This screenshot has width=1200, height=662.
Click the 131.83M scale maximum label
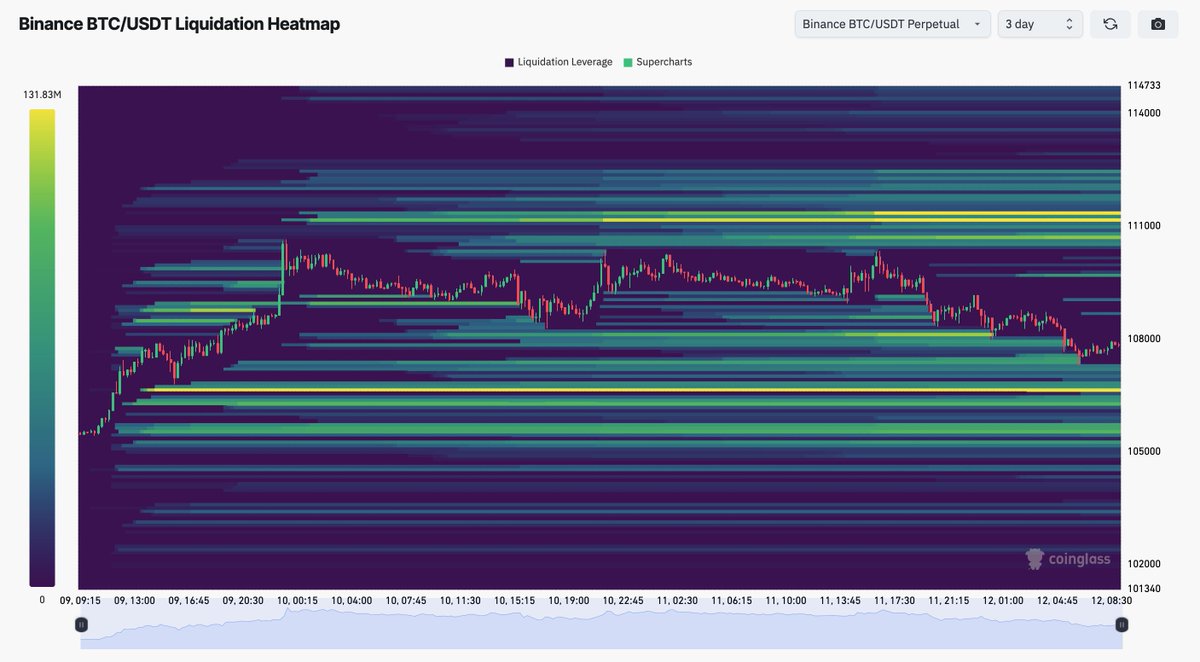pos(42,95)
